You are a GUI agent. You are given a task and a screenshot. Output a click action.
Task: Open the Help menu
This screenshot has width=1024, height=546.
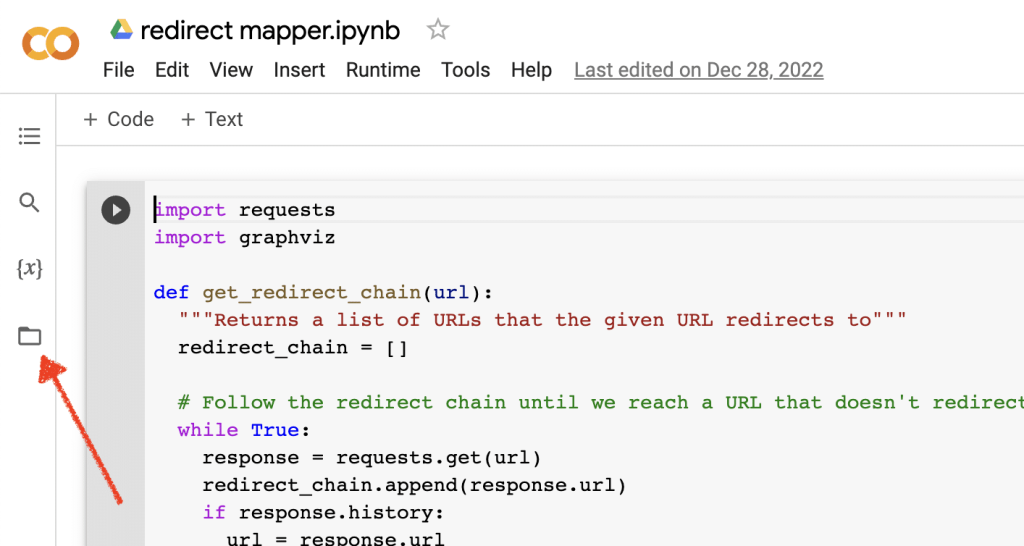coord(531,70)
